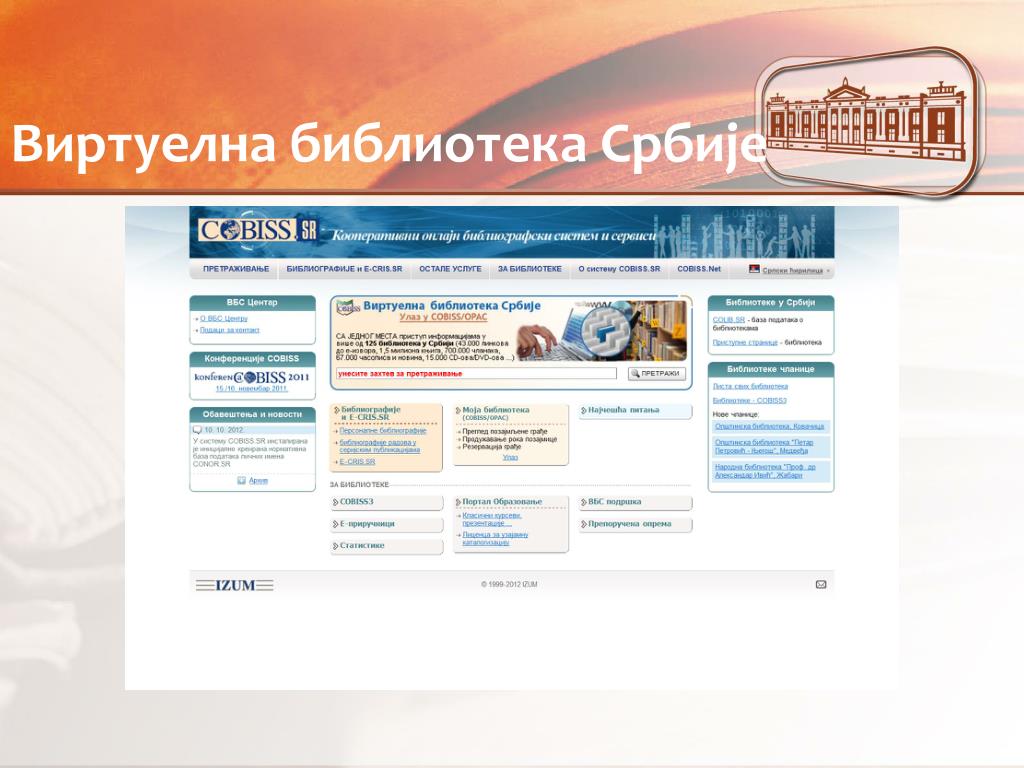Open the Моја библиотека heading
The width and height of the screenshot is (1024, 768).
coord(496,410)
